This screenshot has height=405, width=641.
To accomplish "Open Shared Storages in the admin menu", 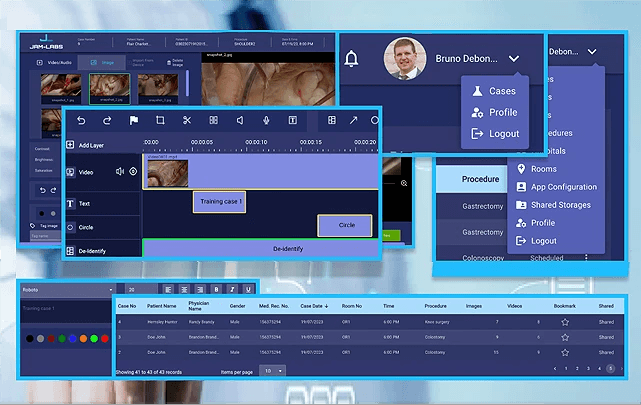I will pos(554,205).
